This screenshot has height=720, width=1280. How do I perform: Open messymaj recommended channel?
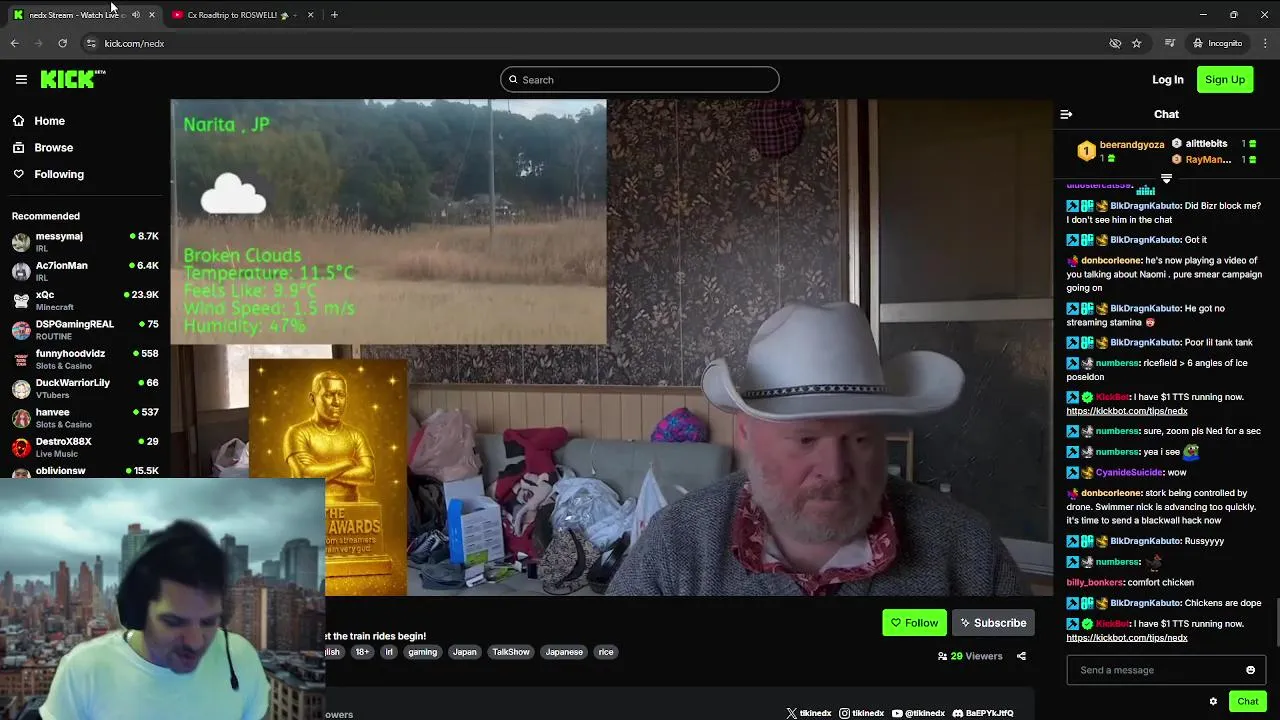tap(85, 242)
